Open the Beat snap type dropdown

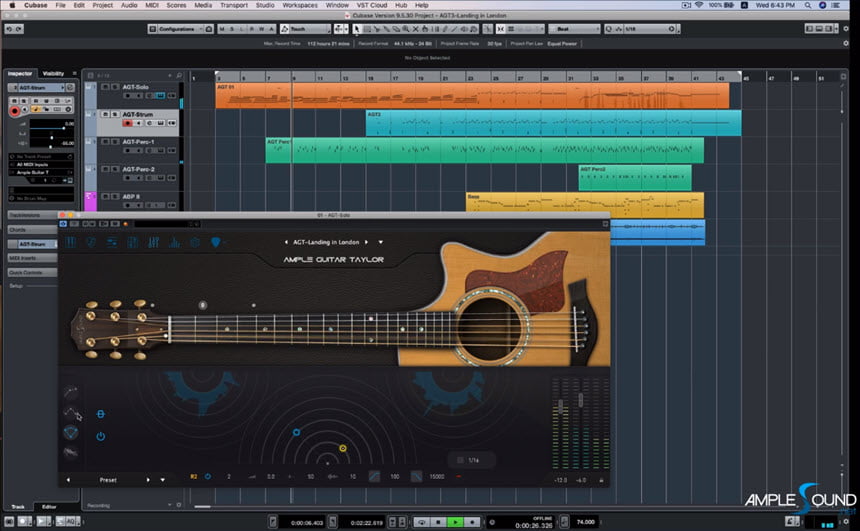574,29
